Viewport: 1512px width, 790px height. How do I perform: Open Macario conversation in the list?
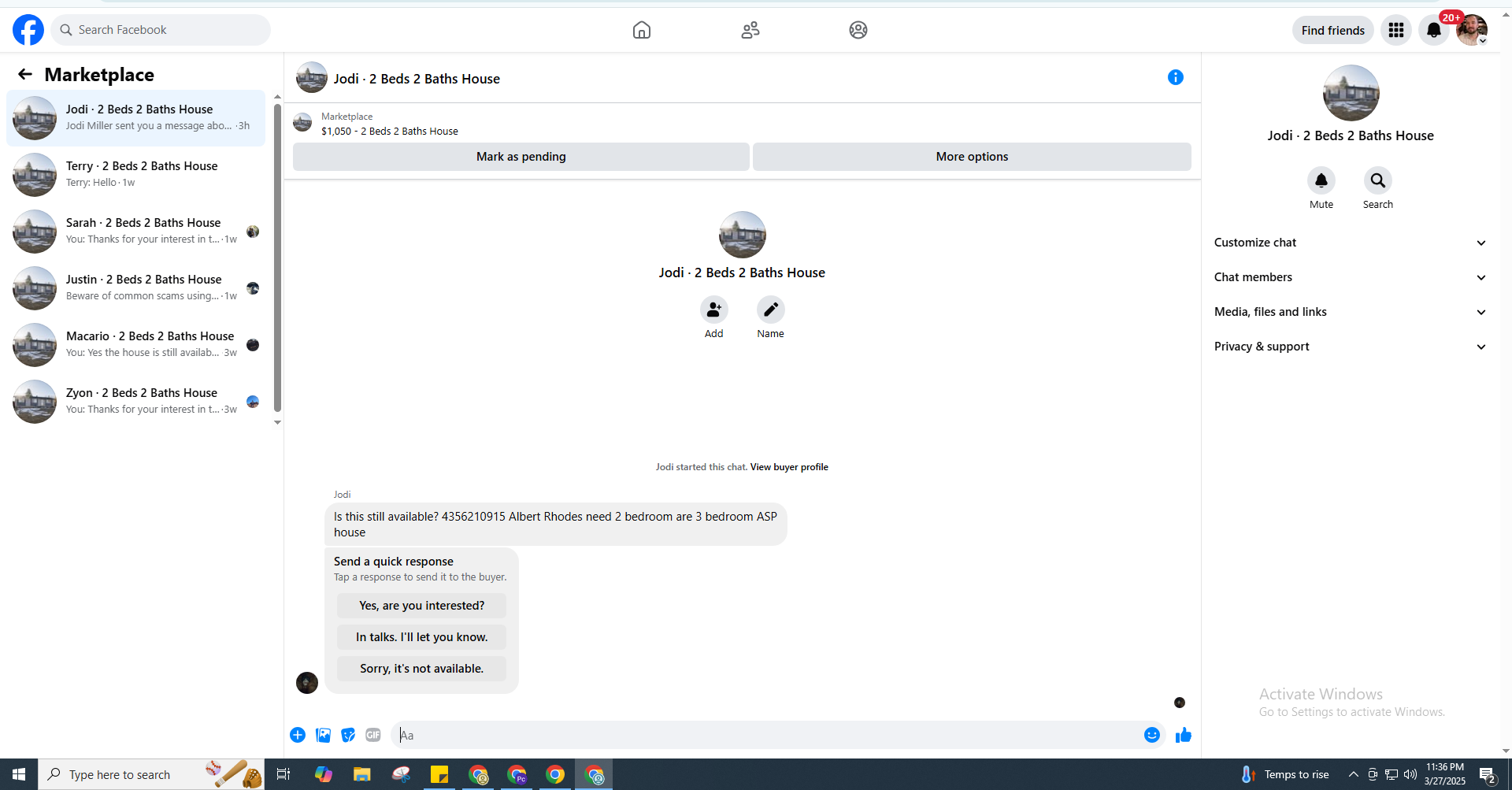pyautogui.click(x=136, y=345)
